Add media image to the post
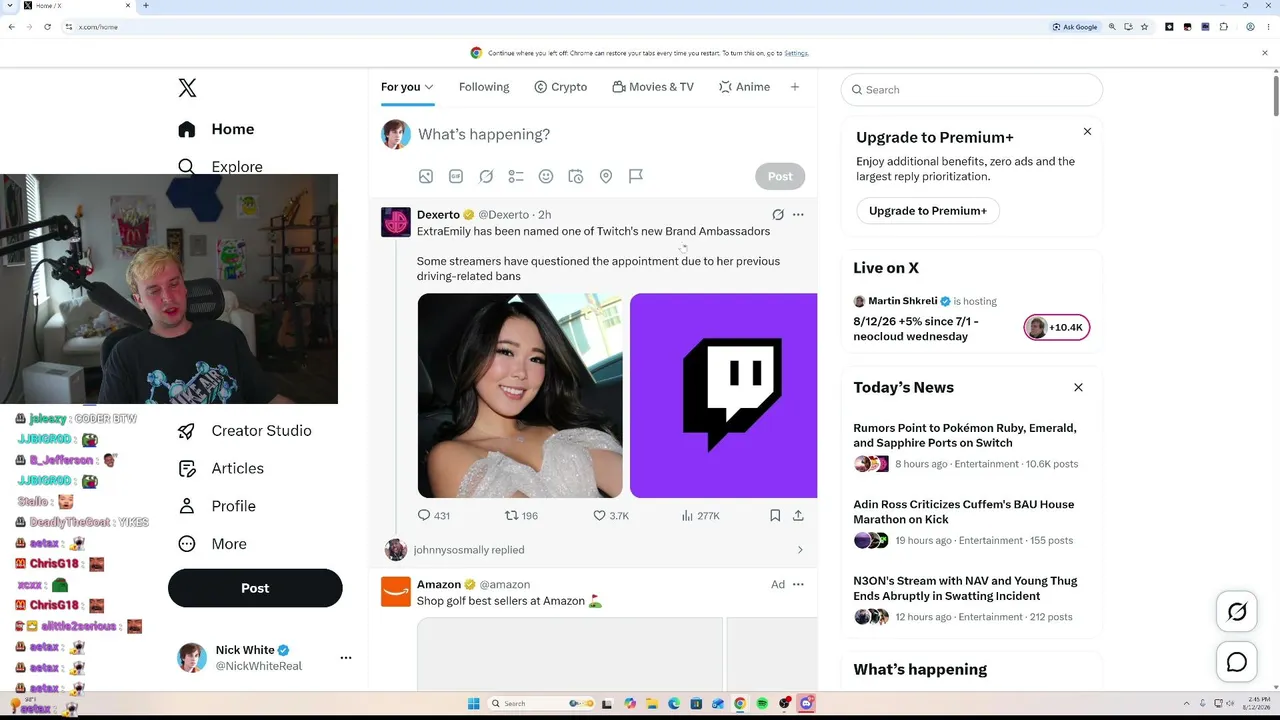1280x720 pixels. (426, 176)
